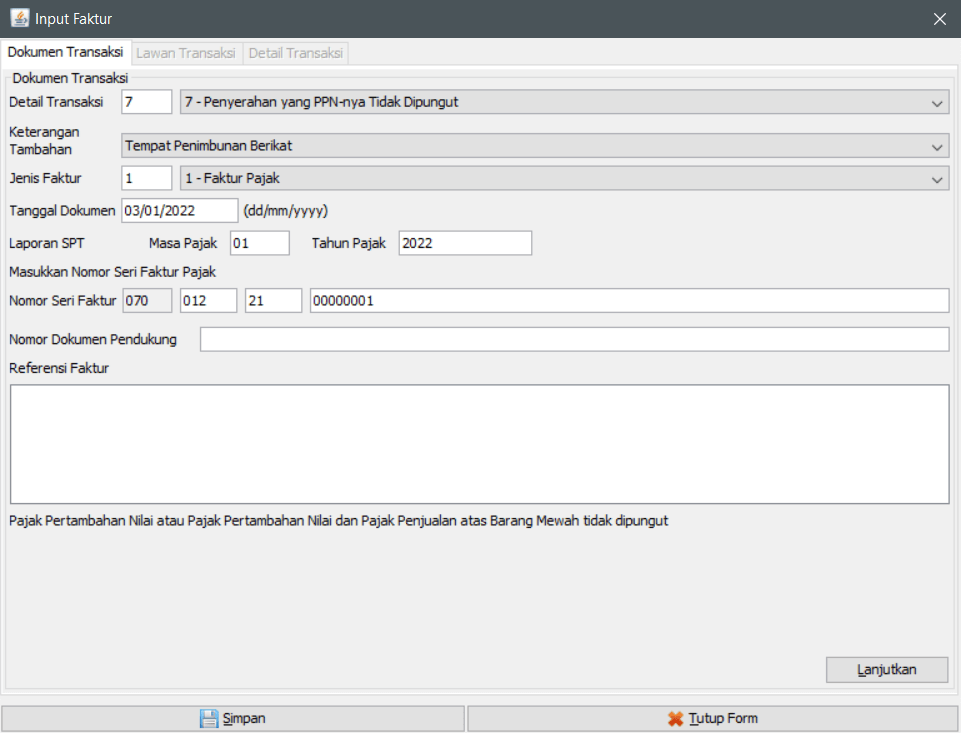Viewport: 961px width, 733px height.
Task: Click the Java app icon in title bar
Action: [x=20, y=18]
